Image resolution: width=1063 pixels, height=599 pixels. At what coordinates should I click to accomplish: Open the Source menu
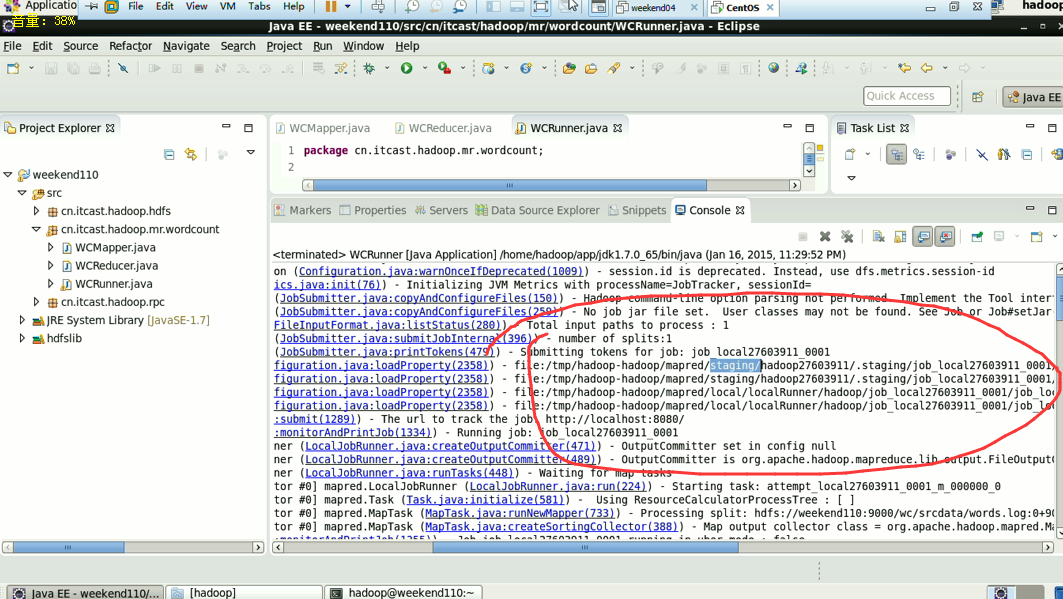(x=81, y=46)
